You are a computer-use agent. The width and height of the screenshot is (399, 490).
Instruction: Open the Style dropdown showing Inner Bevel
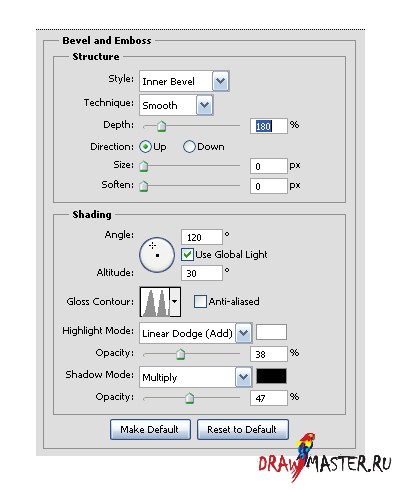(184, 81)
